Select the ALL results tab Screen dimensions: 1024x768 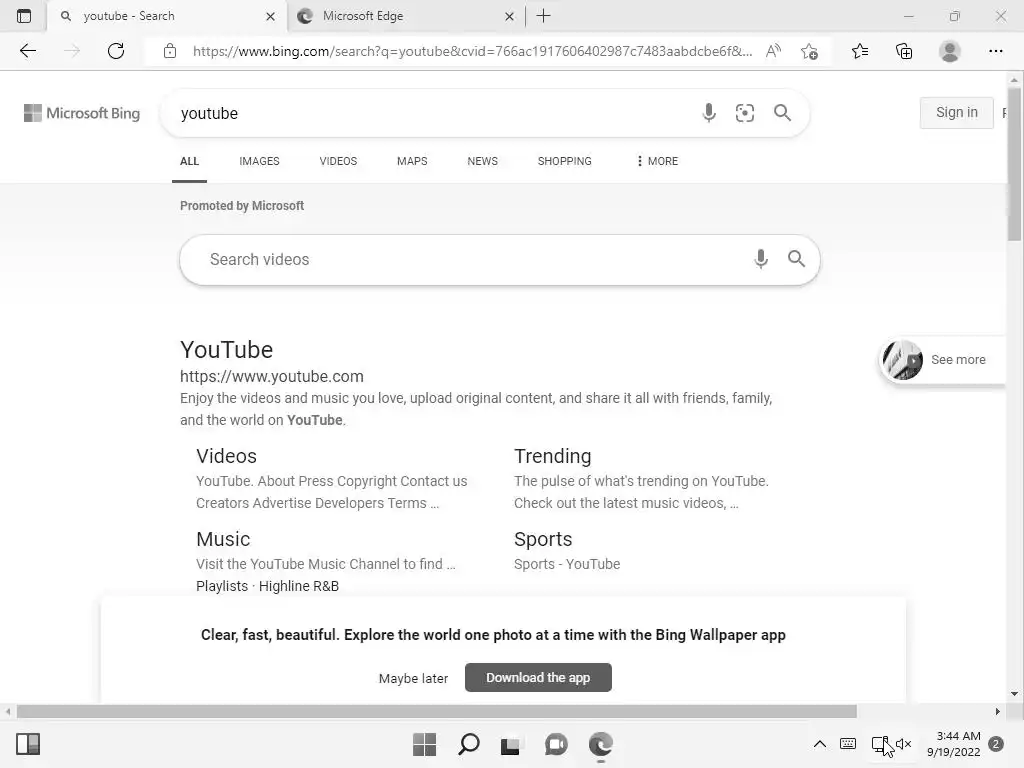tap(189, 161)
